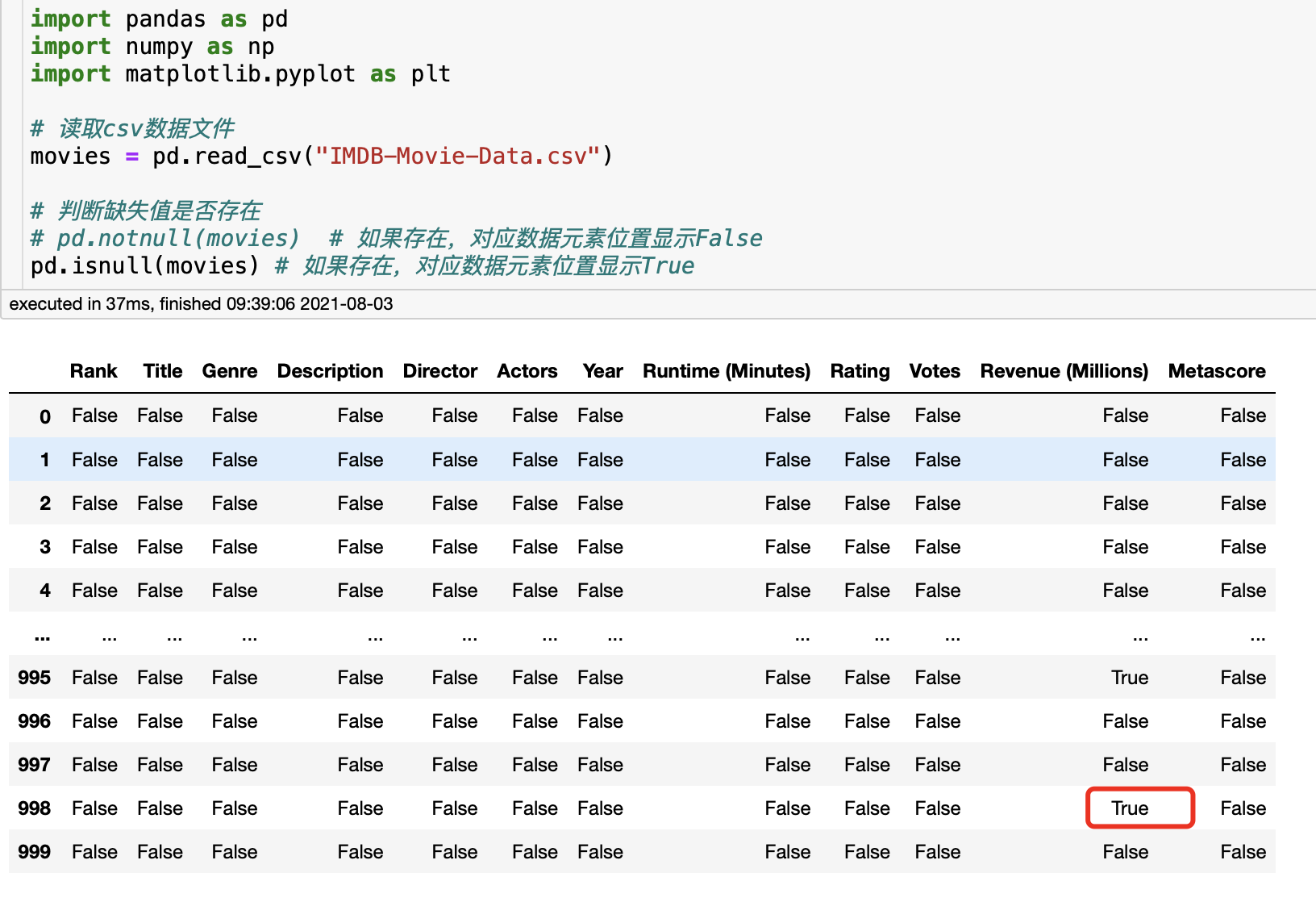This screenshot has height=902, width=1316.
Task: Click the red-boxed True value in row 998
Action: [1131, 808]
